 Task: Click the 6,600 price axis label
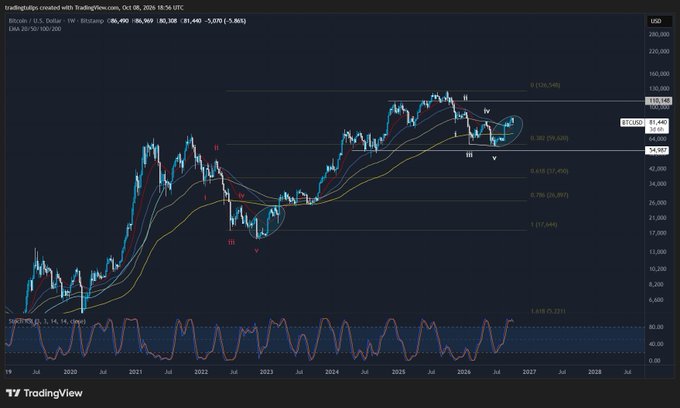tap(657, 300)
